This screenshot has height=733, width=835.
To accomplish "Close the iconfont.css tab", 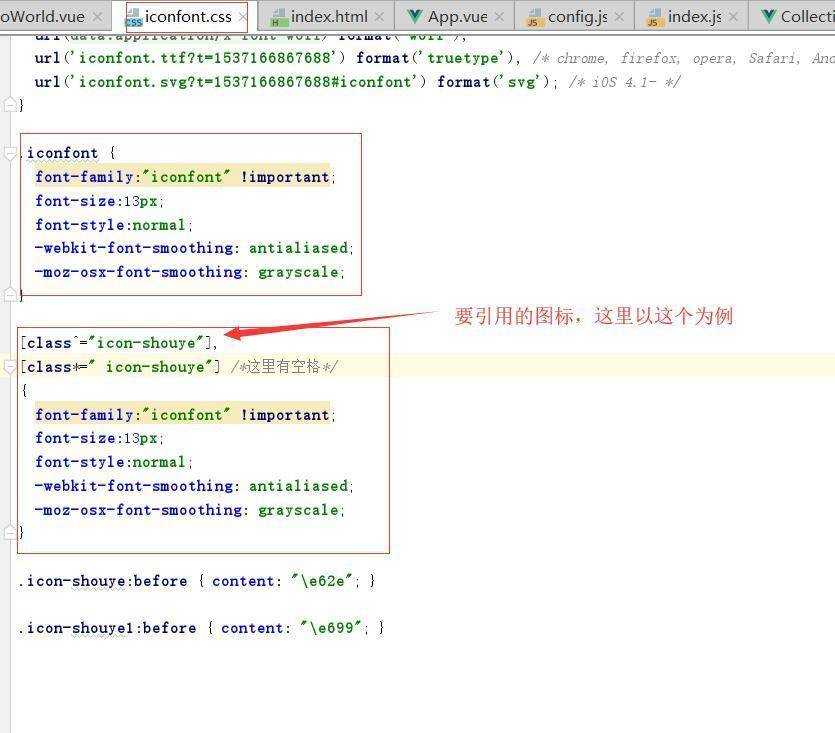I will tap(243, 17).
